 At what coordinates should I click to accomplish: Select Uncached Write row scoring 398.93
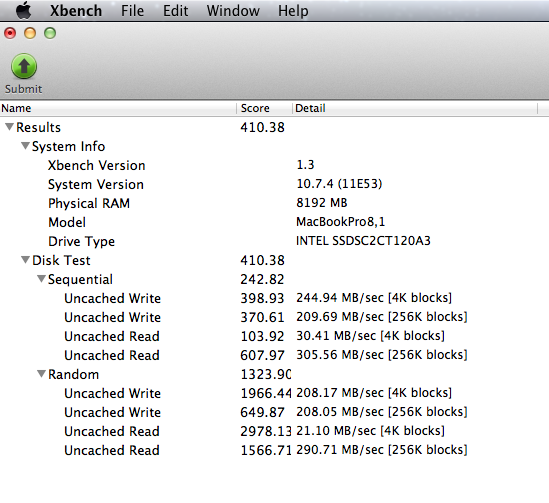point(274,298)
